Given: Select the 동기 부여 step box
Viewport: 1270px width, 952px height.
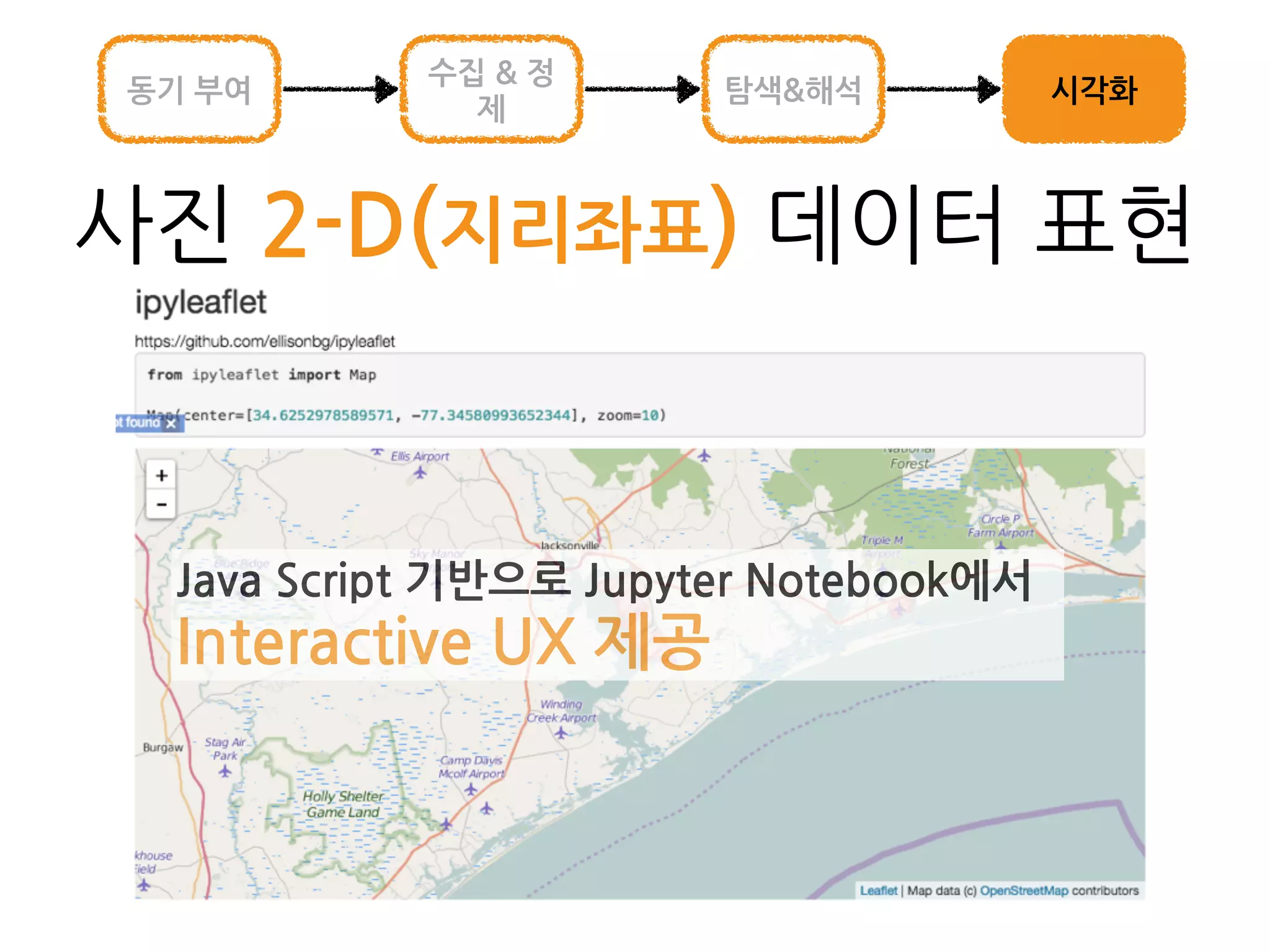Looking at the screenshot, I should (189, 89).
